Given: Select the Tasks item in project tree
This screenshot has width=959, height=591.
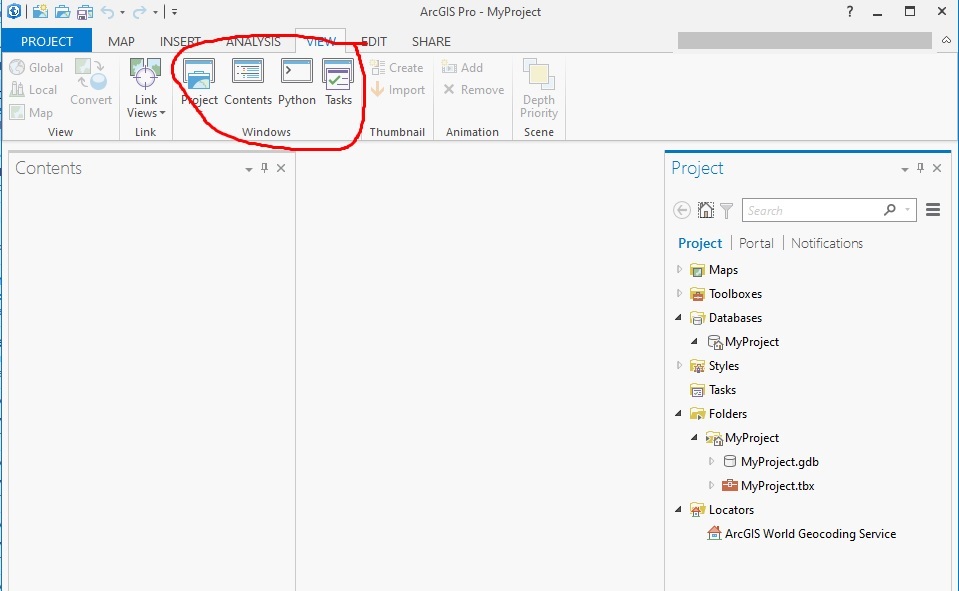Looking at the screenshot, I should click(713, 390).
